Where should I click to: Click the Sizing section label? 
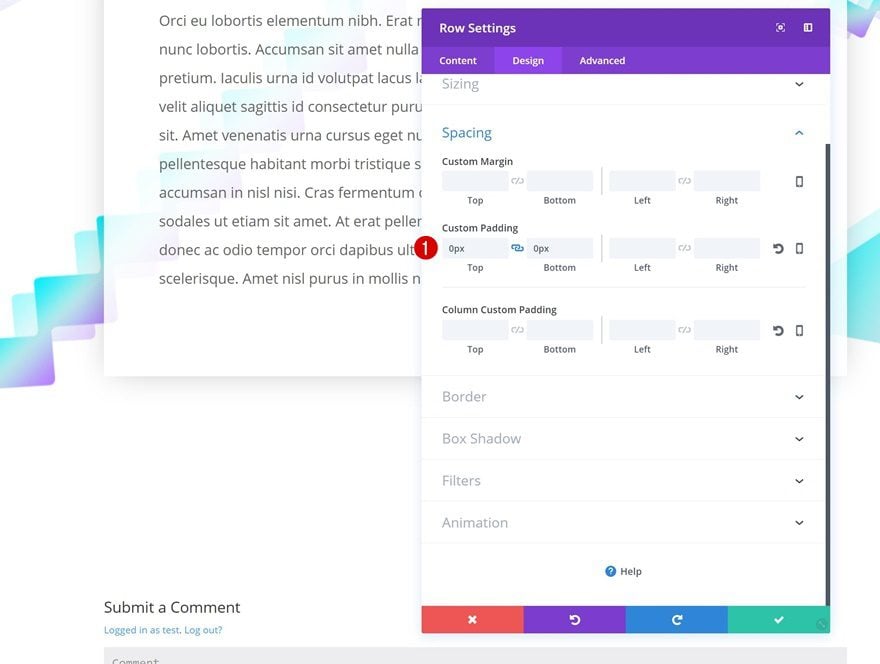tap(460, 84)
